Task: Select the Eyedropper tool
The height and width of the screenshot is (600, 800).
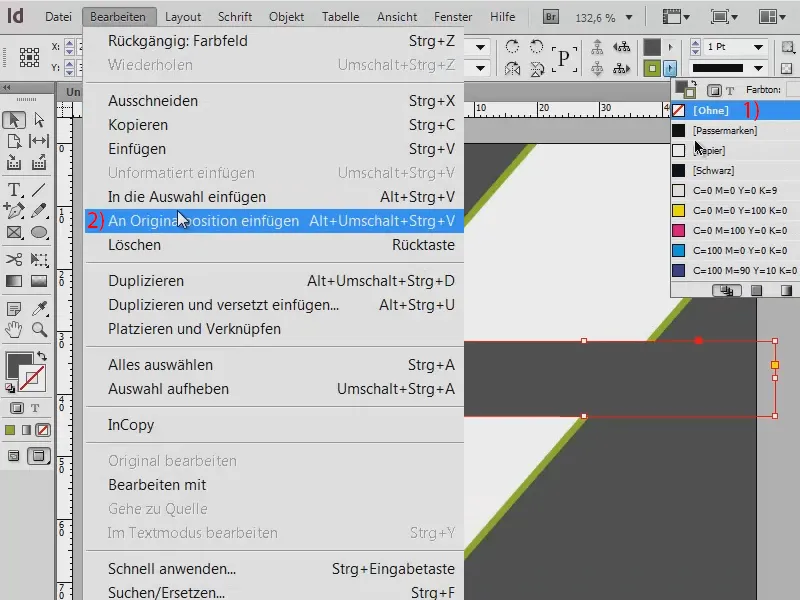Action: click(x=39, y=308)
